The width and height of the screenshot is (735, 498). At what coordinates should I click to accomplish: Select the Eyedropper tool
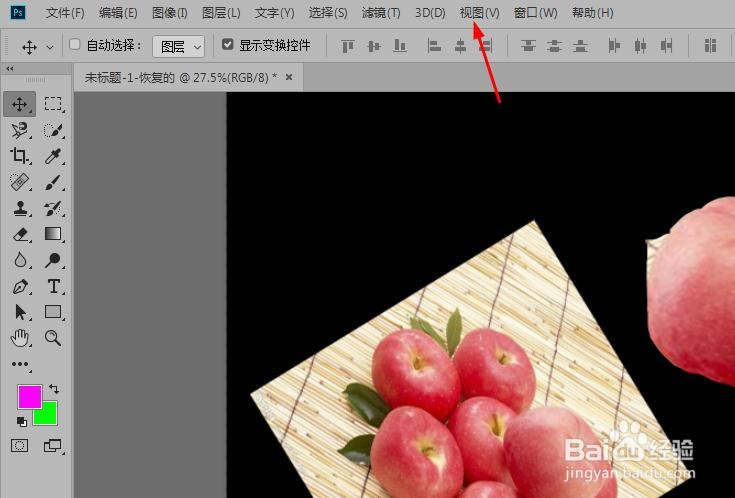pyautogui.click(x=53, y=156)
